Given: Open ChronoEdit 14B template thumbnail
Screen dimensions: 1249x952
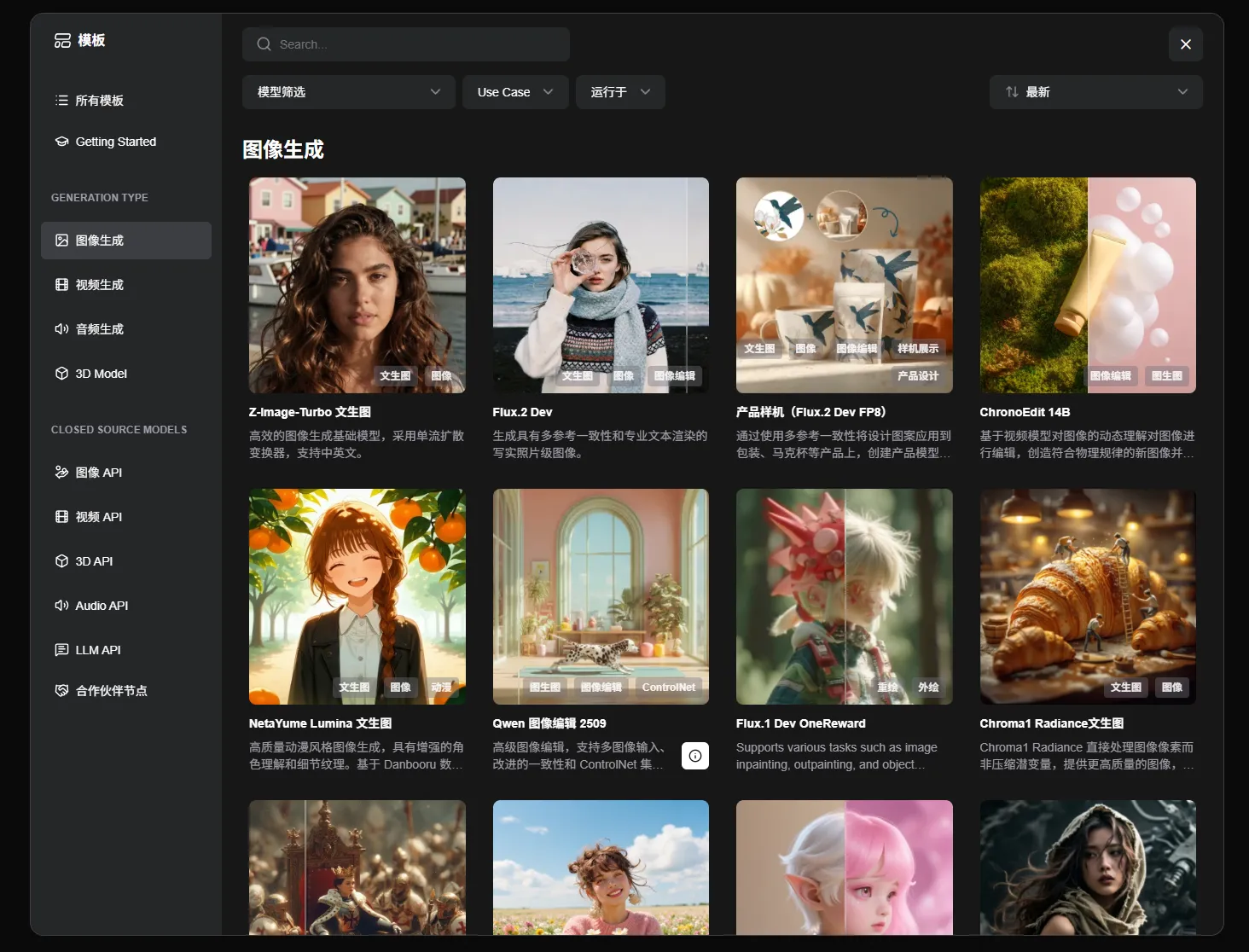Looking at the screenshot, I should pos(1088,285).
